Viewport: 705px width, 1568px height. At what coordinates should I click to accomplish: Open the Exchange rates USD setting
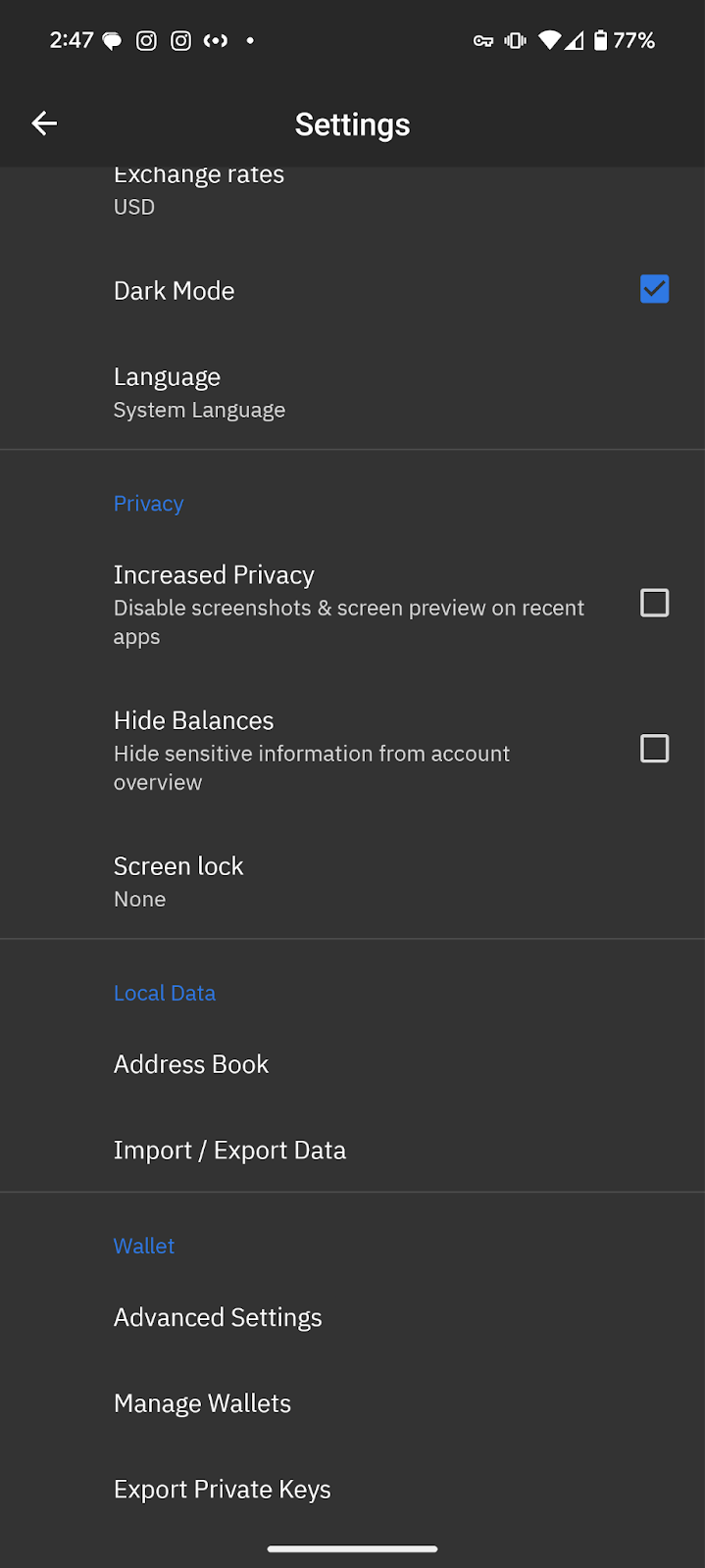click(x=352, y=194)
